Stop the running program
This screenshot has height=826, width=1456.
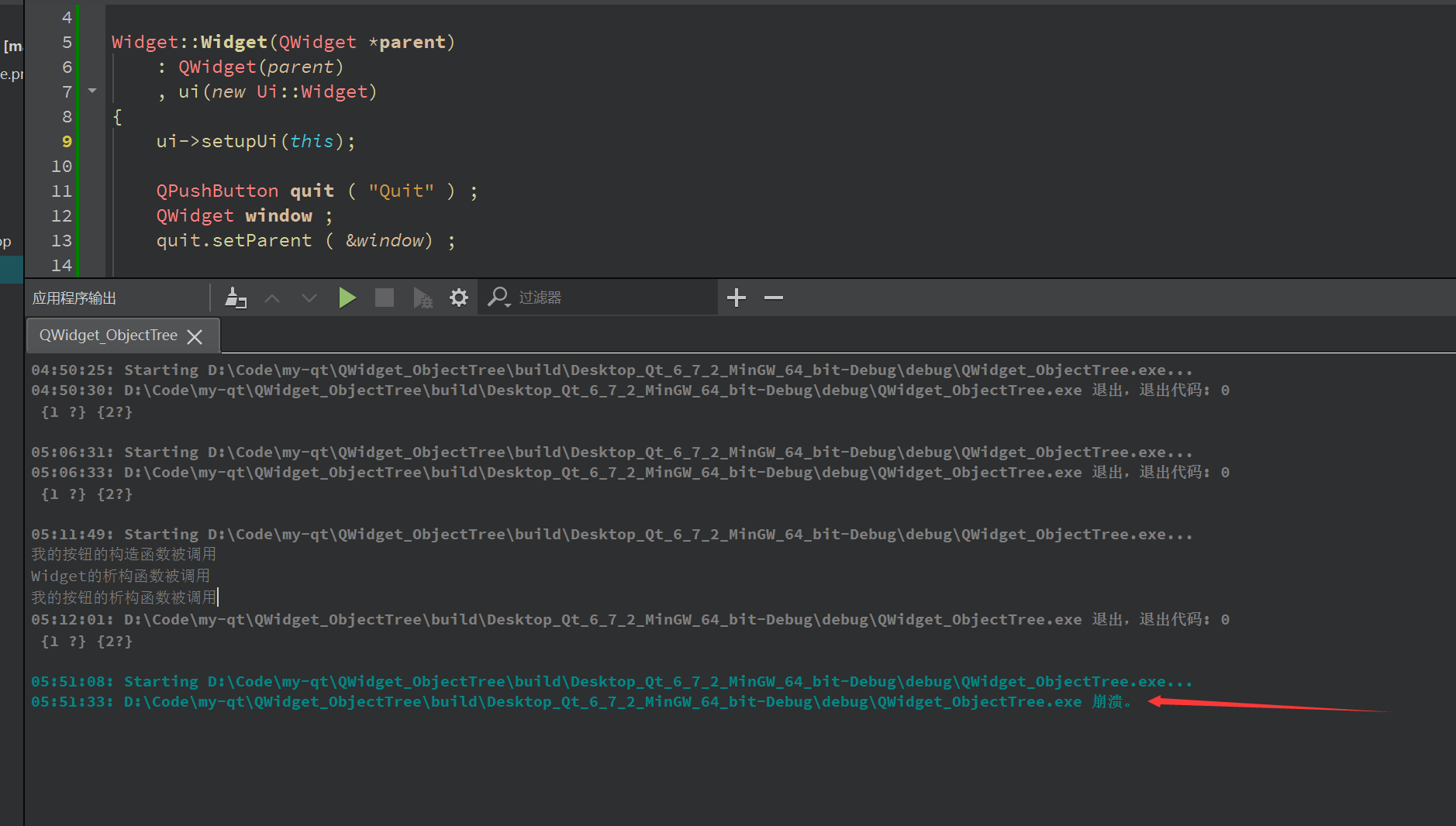[385, 298]
